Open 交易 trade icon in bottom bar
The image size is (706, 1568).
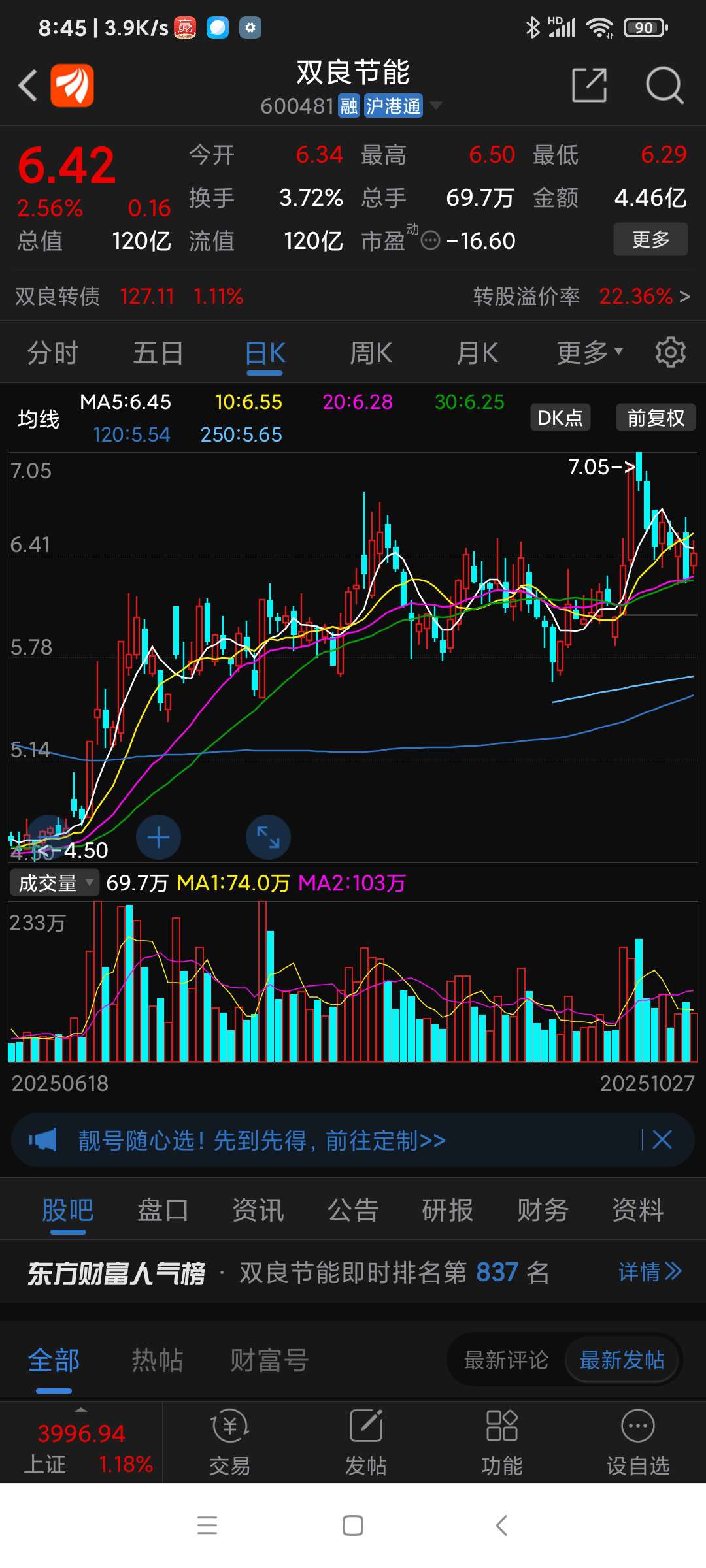coord(229,1442)
